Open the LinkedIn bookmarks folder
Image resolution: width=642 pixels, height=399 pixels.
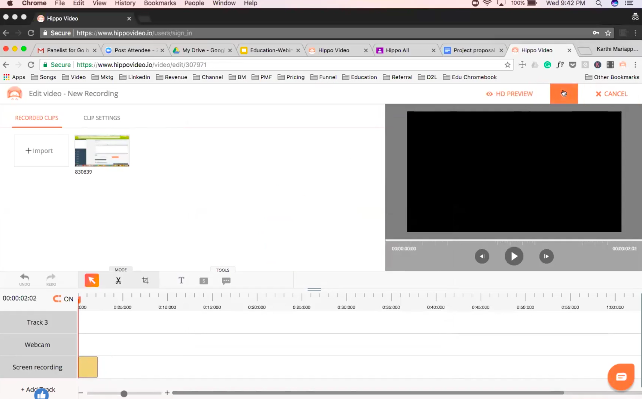135,77
